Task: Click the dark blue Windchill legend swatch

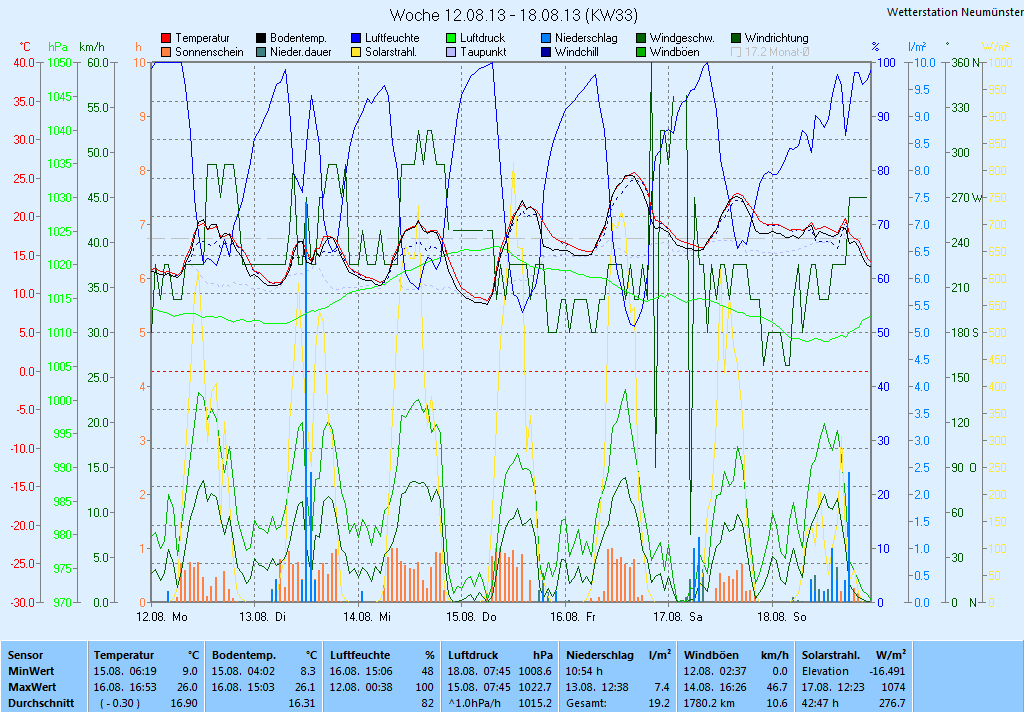Action: [546, 52]
